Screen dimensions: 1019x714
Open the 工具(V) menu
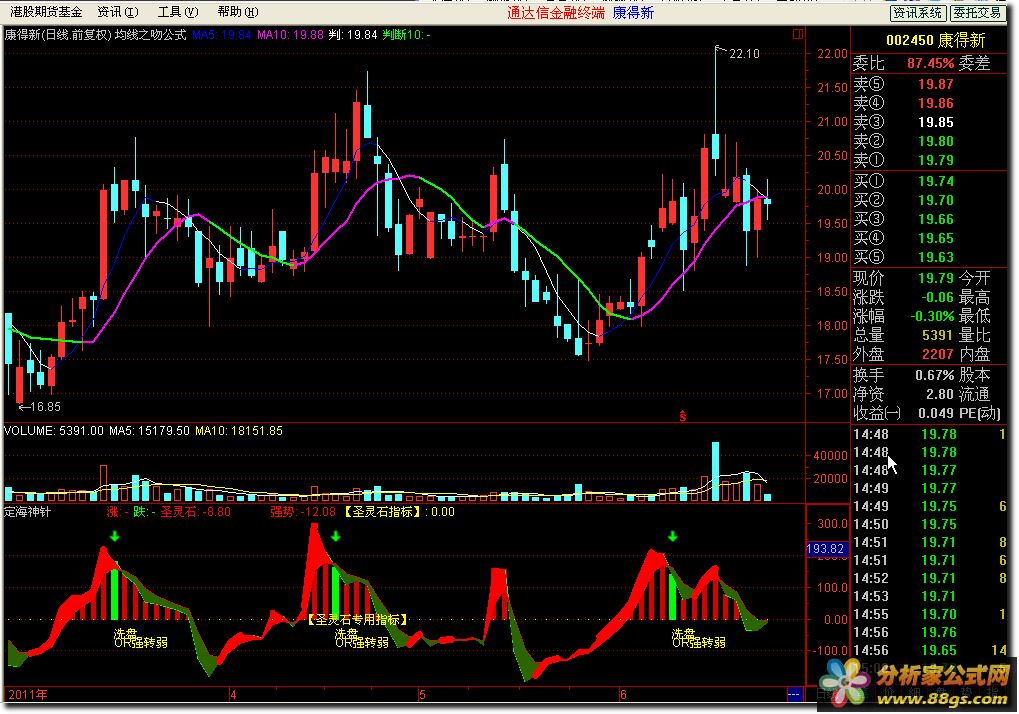point(178,12)
